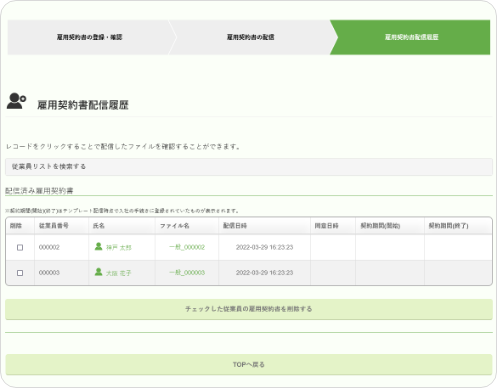Click the person icon for employee 000002
The height and width of the screenshot is (388, 497).
pos(98,246)
